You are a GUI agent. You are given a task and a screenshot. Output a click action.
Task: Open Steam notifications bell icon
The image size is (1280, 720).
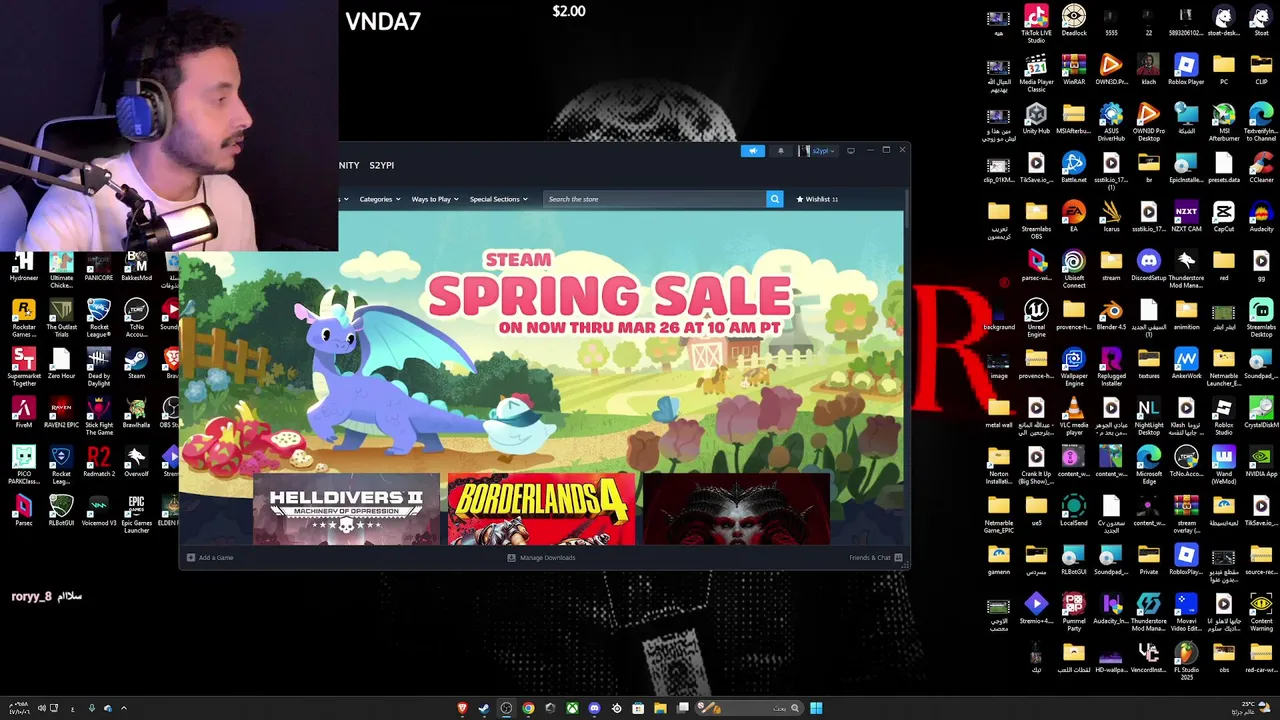pos(781,151)
